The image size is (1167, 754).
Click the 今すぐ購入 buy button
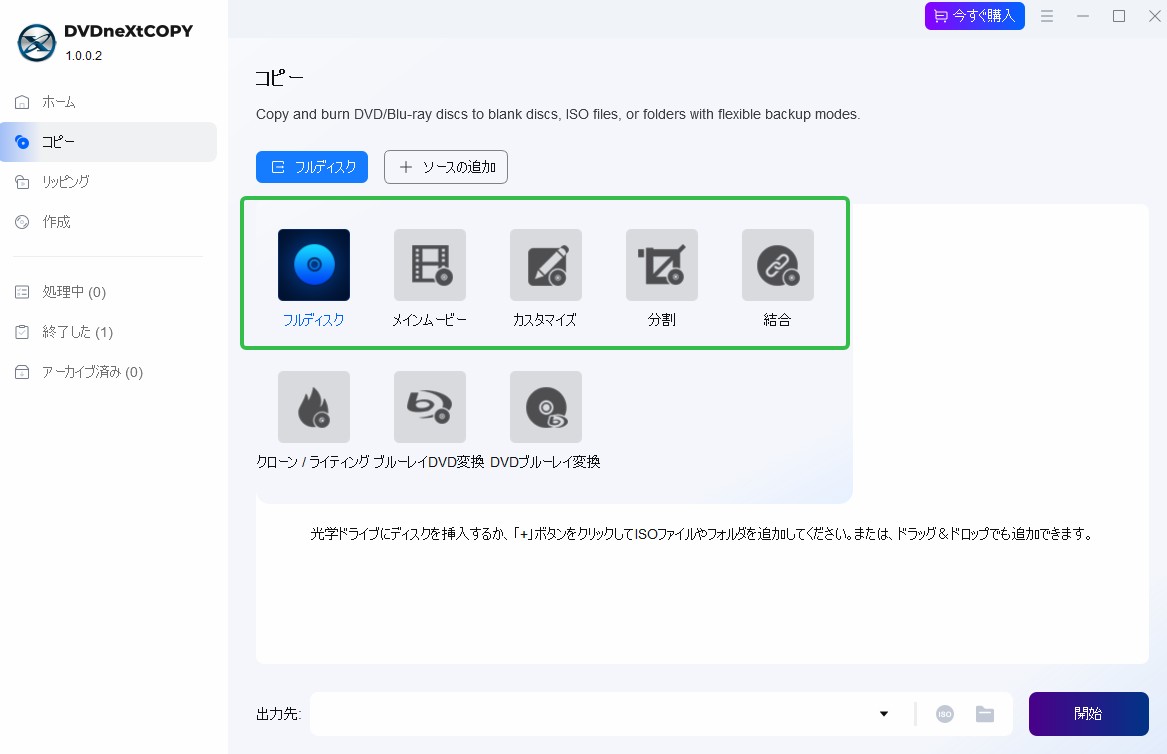[x=974, y=16]
